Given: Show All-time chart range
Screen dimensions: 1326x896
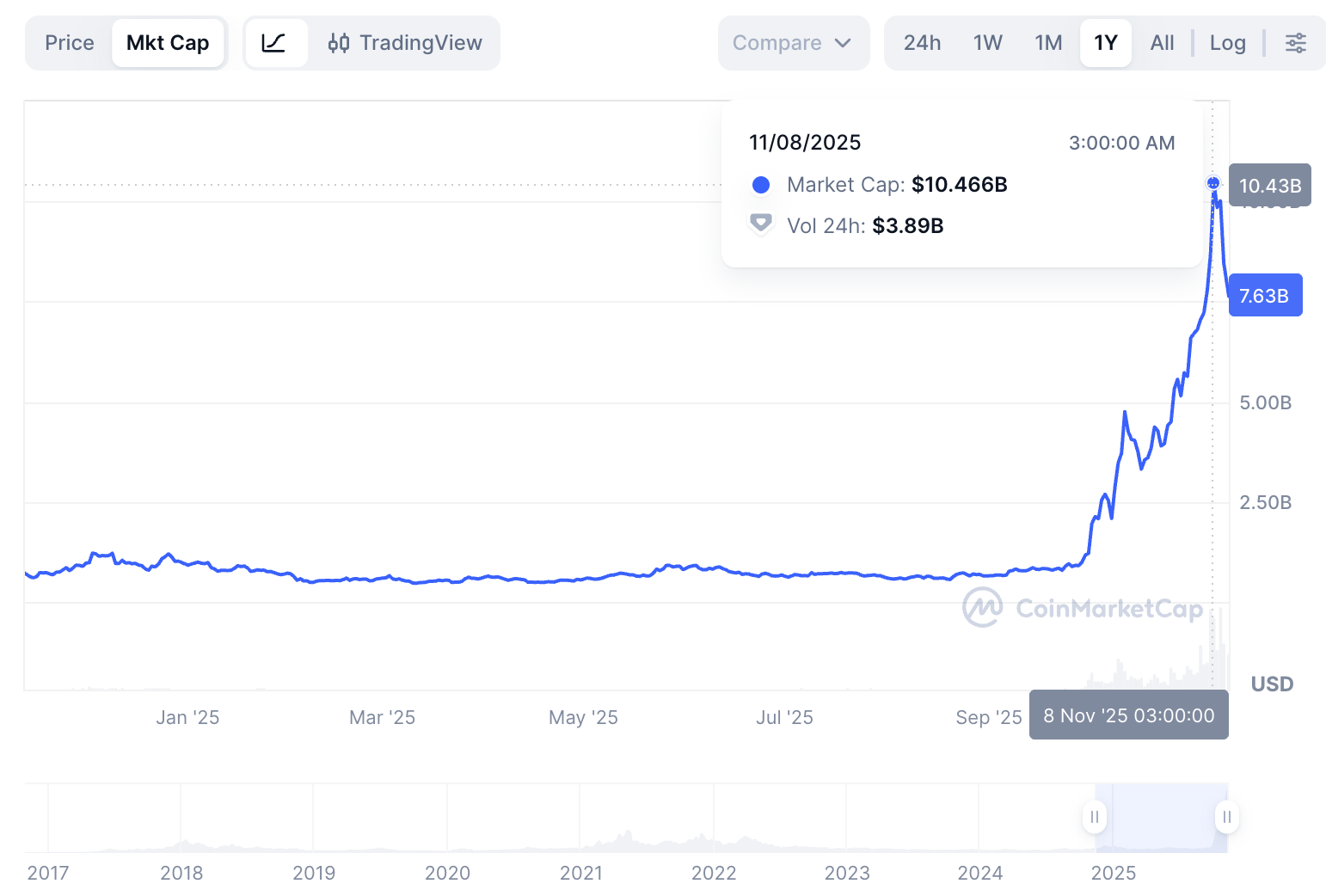Looking at the screenshot, I should point(1162,43).
